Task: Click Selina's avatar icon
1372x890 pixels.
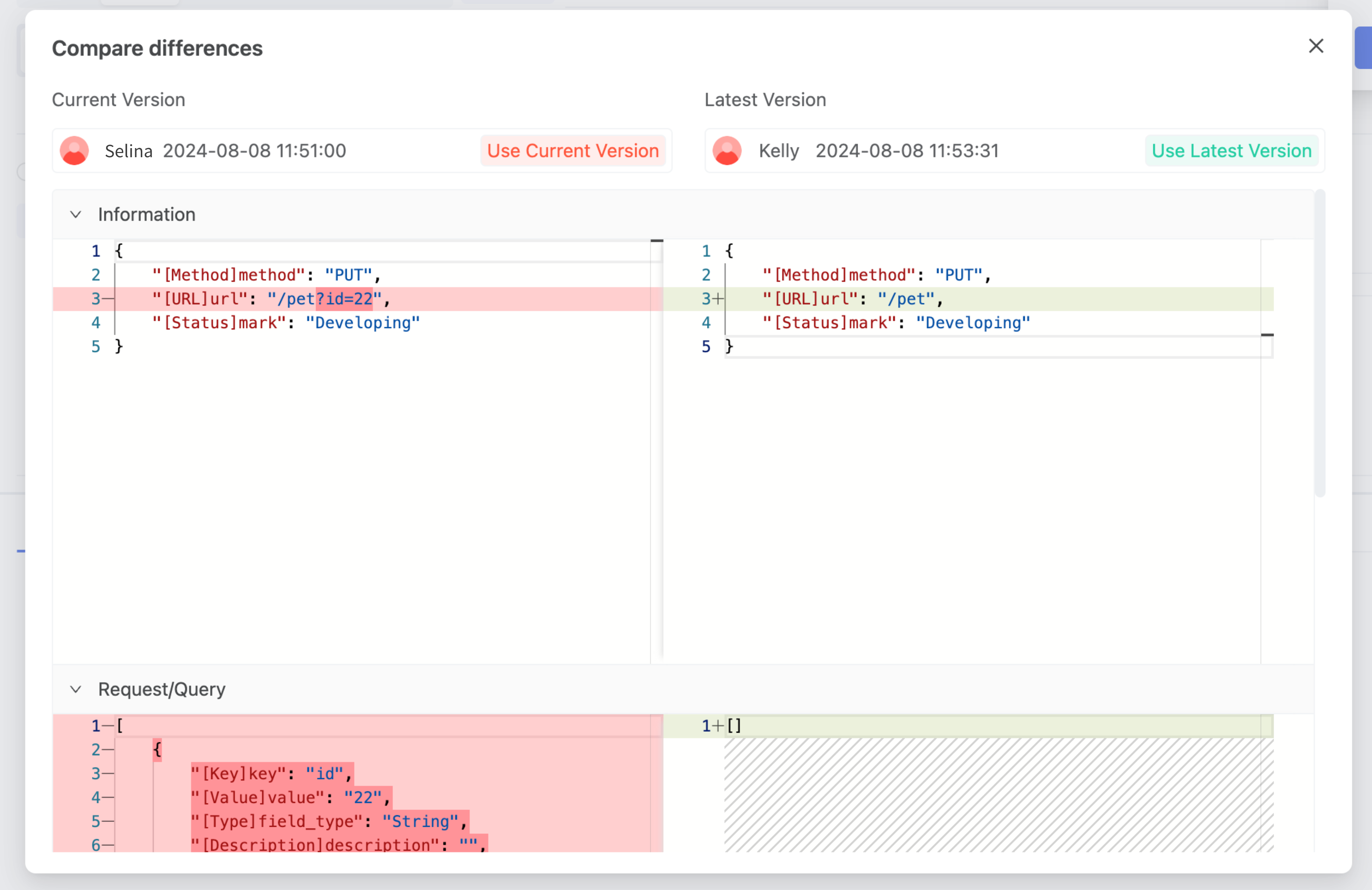Action: pos(74,151)
